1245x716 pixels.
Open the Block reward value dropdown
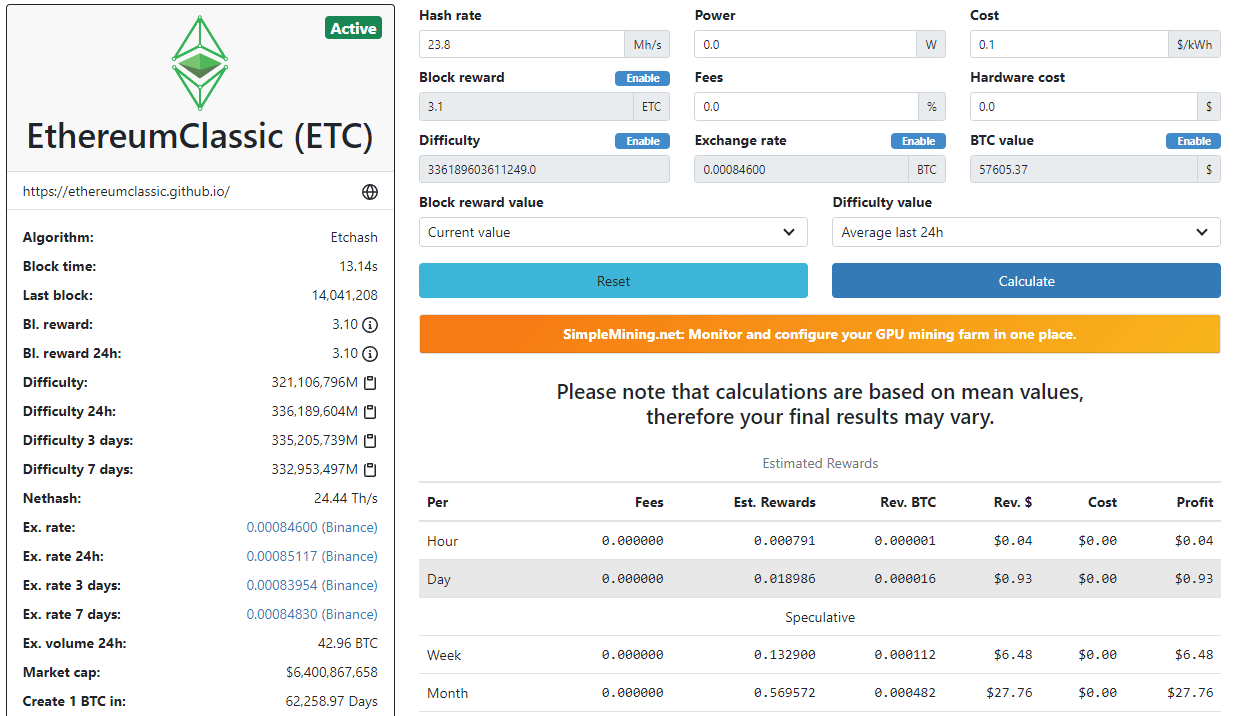(x=613, y=232)
